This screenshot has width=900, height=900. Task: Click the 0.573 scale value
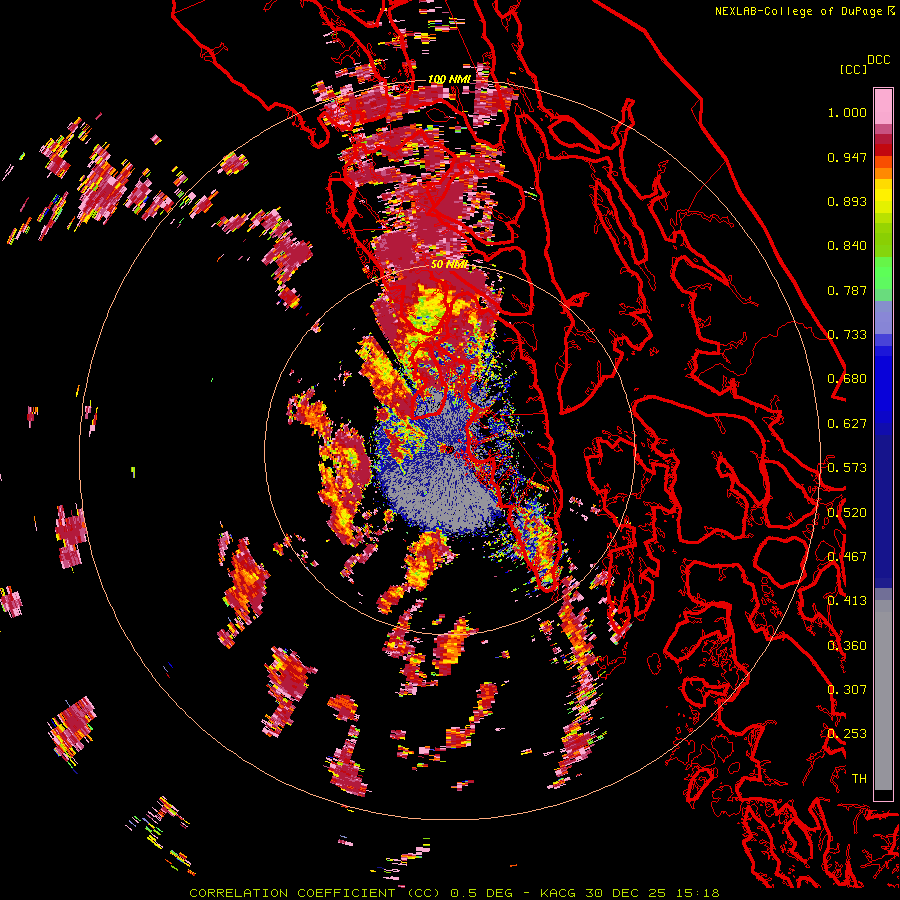[847, 468]
